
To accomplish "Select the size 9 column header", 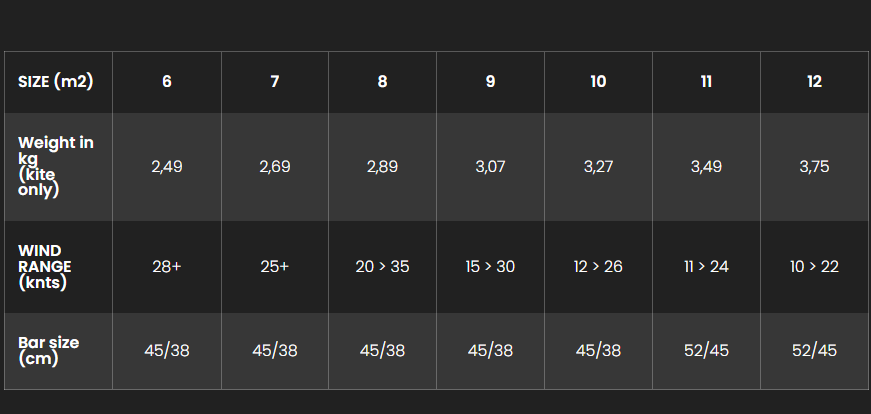I will (490, 82).
